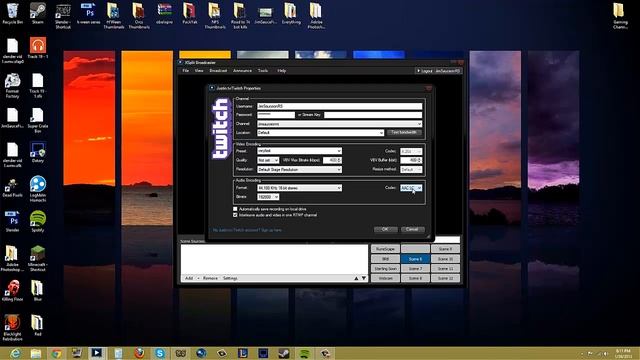This screenshot has height=360, width=640.
Task: Open the Recycle Bin desktop icon
Action: [x=12, y=13]
